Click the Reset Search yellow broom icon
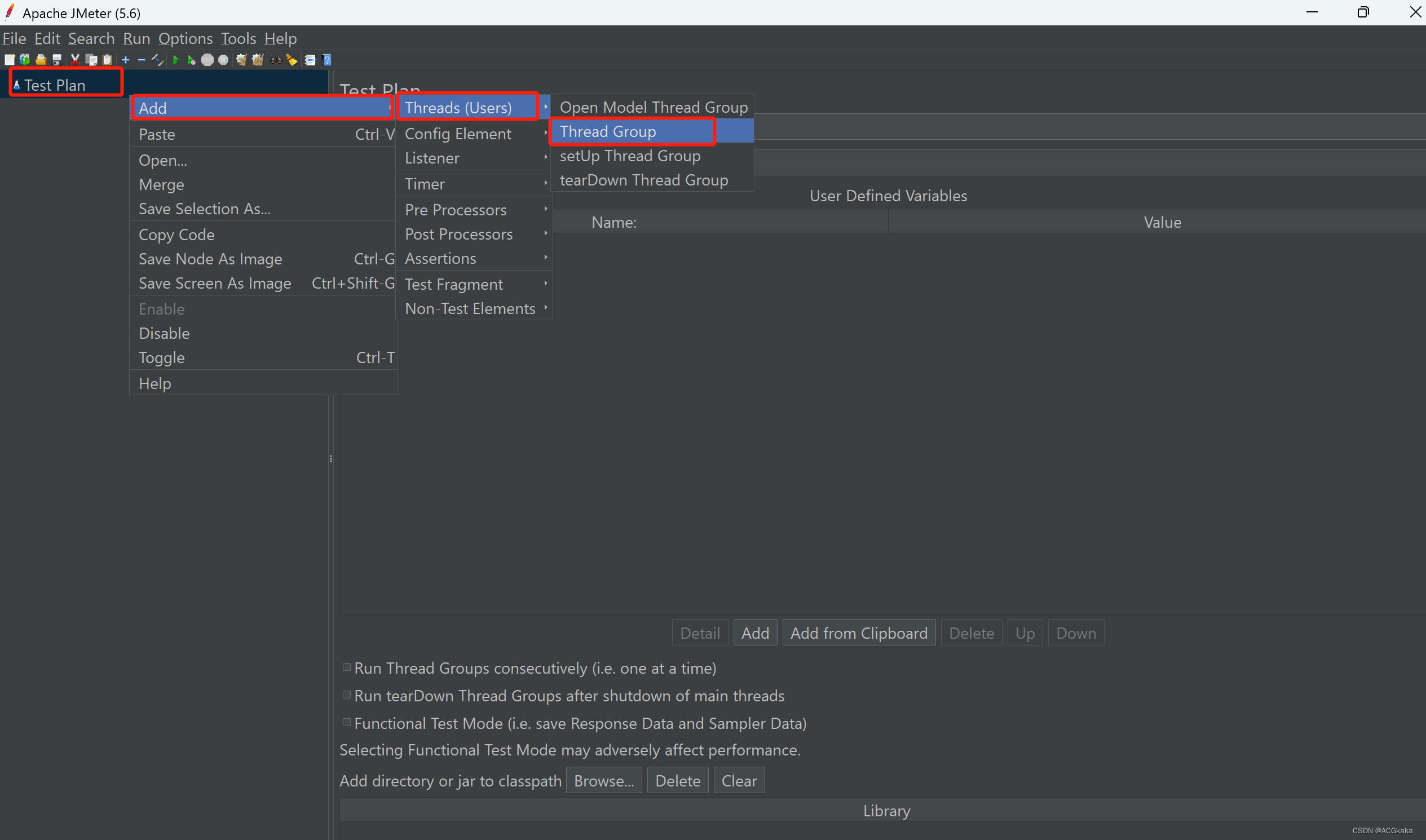The width and height of the screenshot is (1426, 840). (292, 60)
